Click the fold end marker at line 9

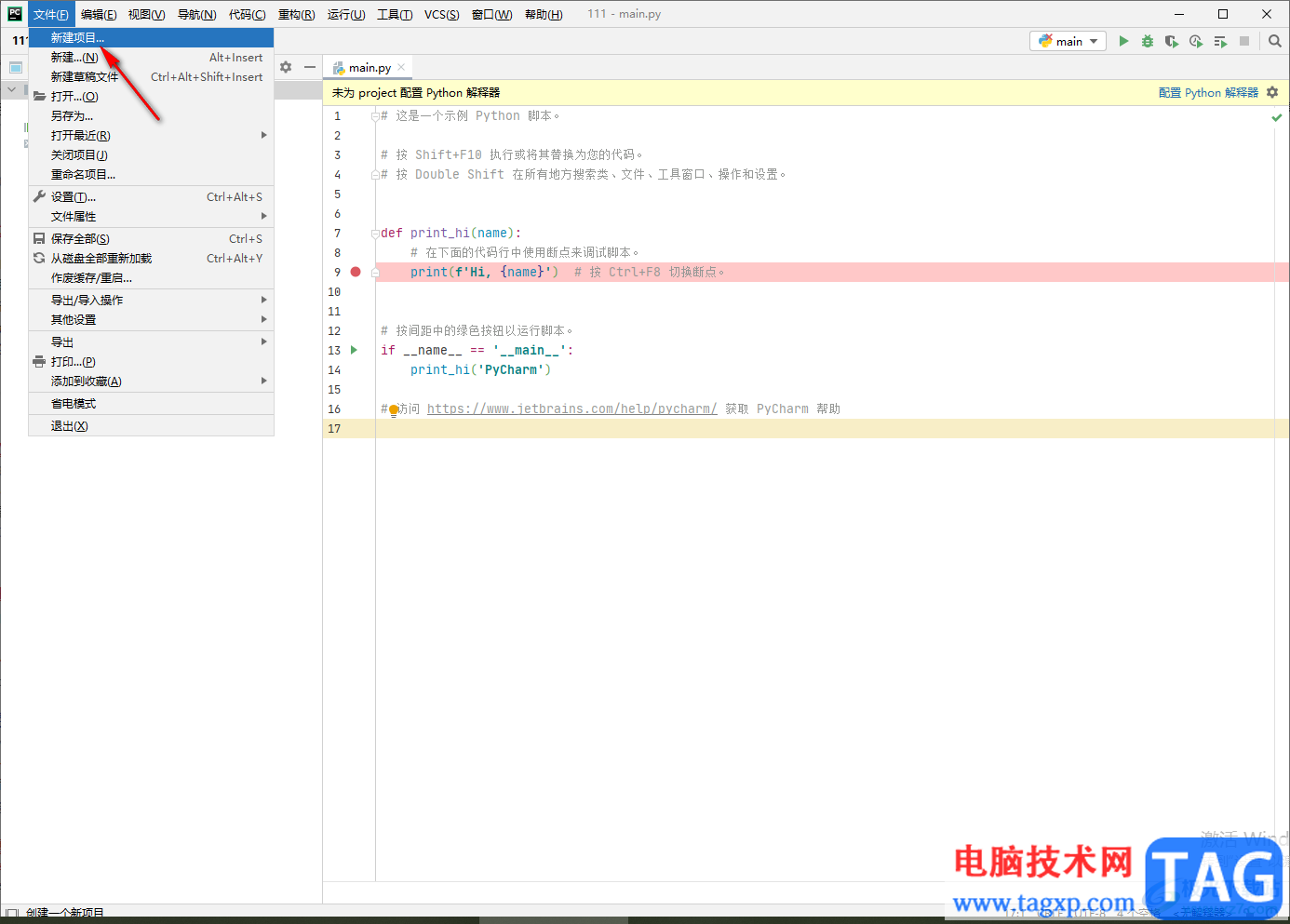[374, 273]
